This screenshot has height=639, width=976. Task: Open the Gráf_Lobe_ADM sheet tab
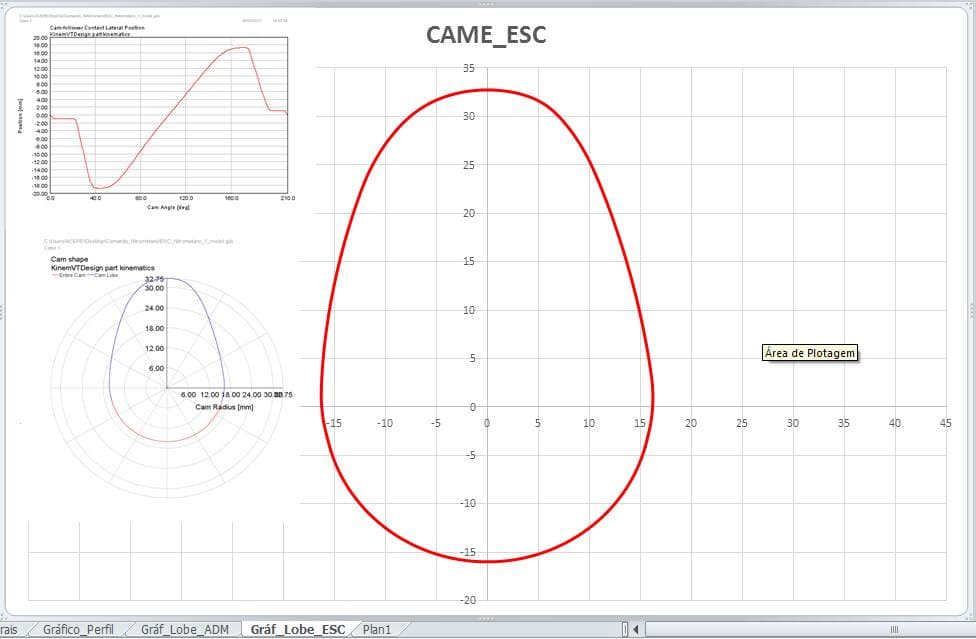185,630
